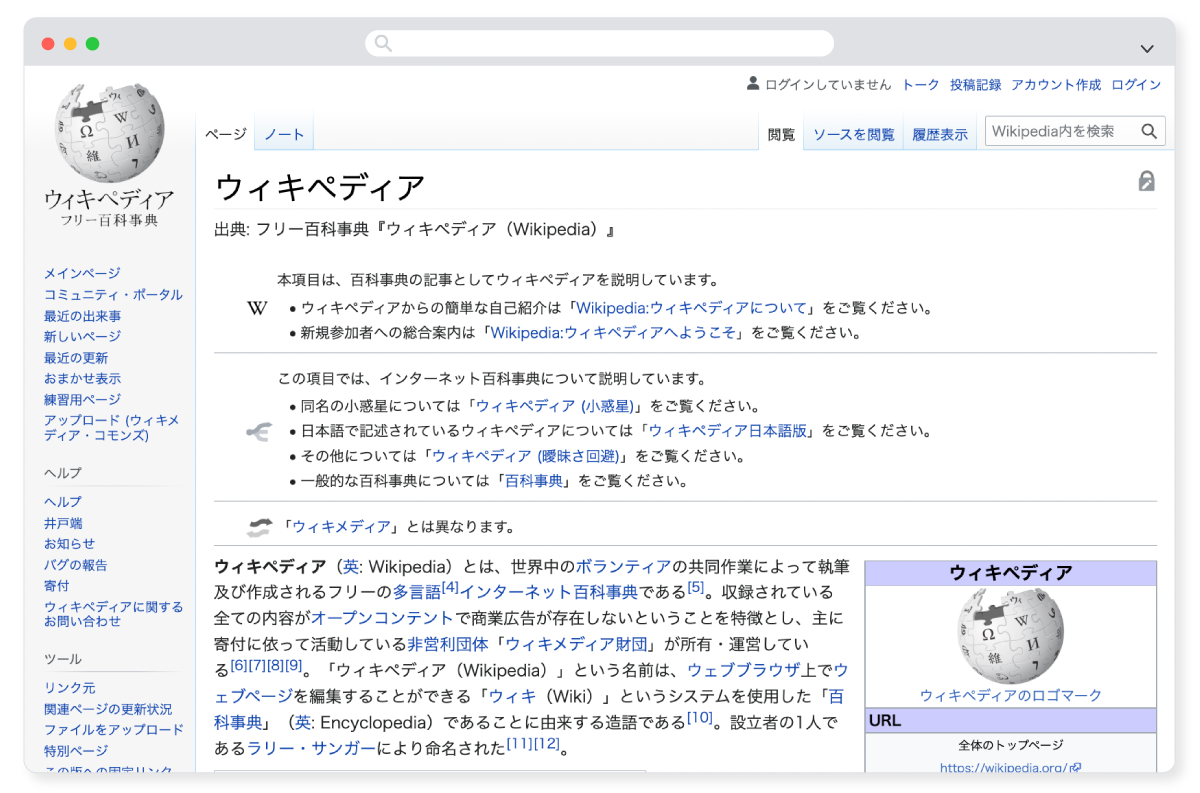The height and width of the screenshot is (793, 1200).
Task: Open the ウィキメディア link in distinction notice
Action: (341, 527)
